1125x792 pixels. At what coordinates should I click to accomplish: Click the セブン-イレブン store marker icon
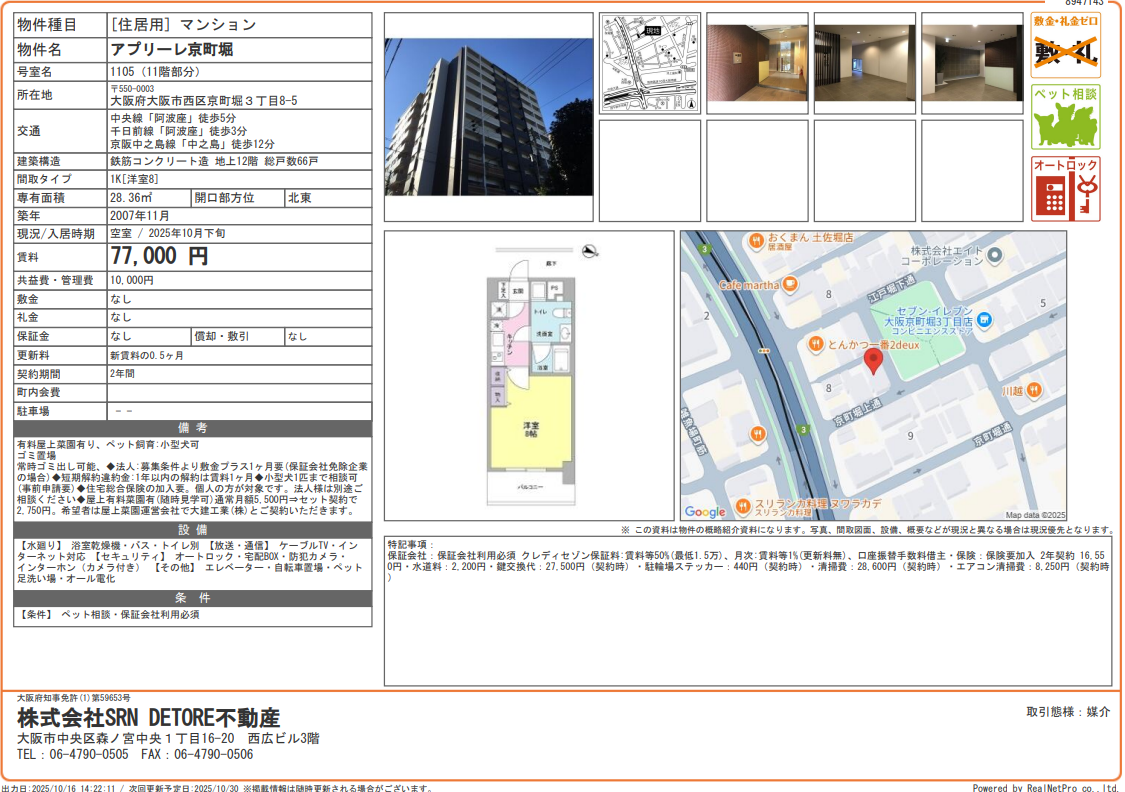point(984,321)
